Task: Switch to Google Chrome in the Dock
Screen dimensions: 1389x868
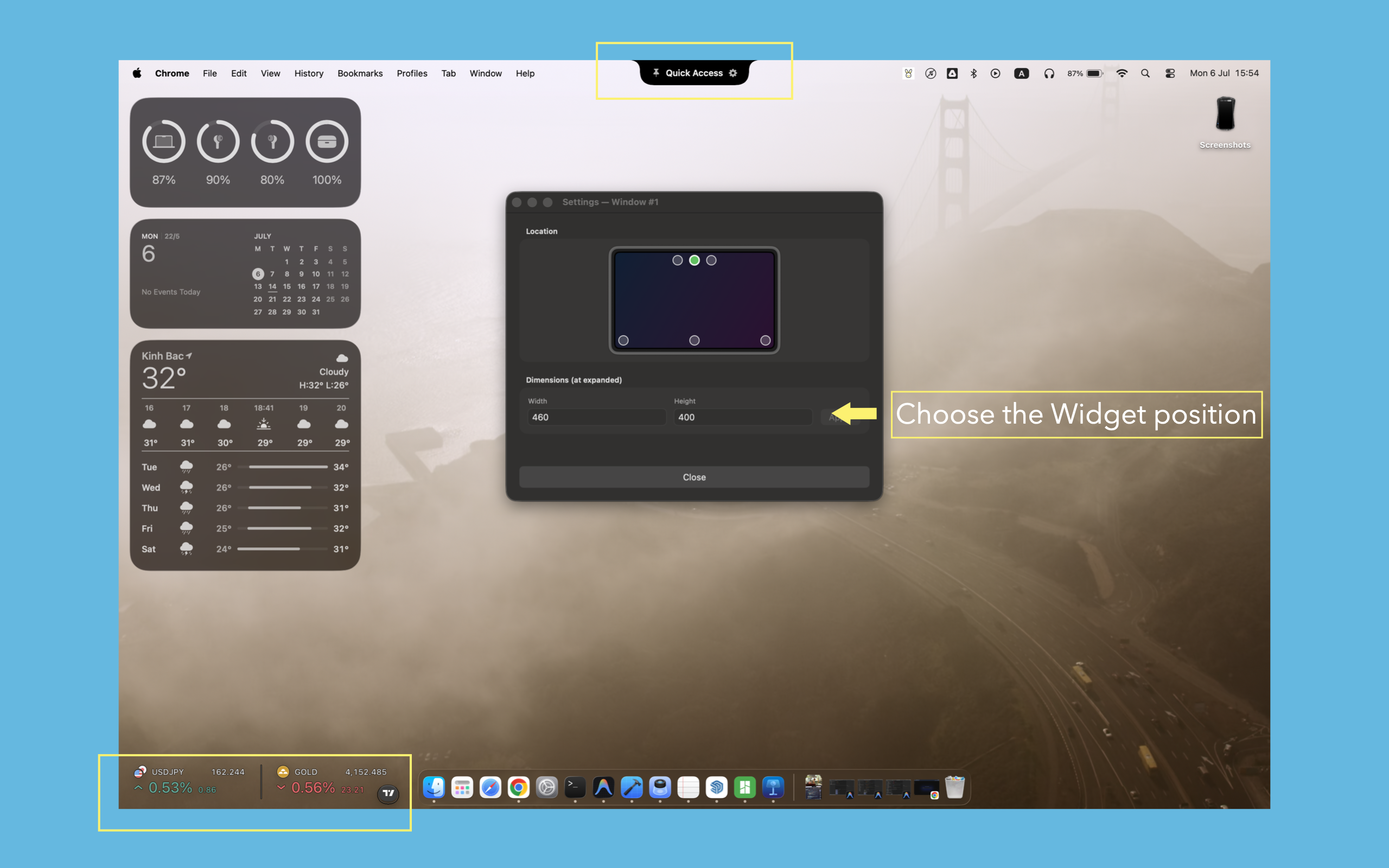Action: (x=518, y=787)
